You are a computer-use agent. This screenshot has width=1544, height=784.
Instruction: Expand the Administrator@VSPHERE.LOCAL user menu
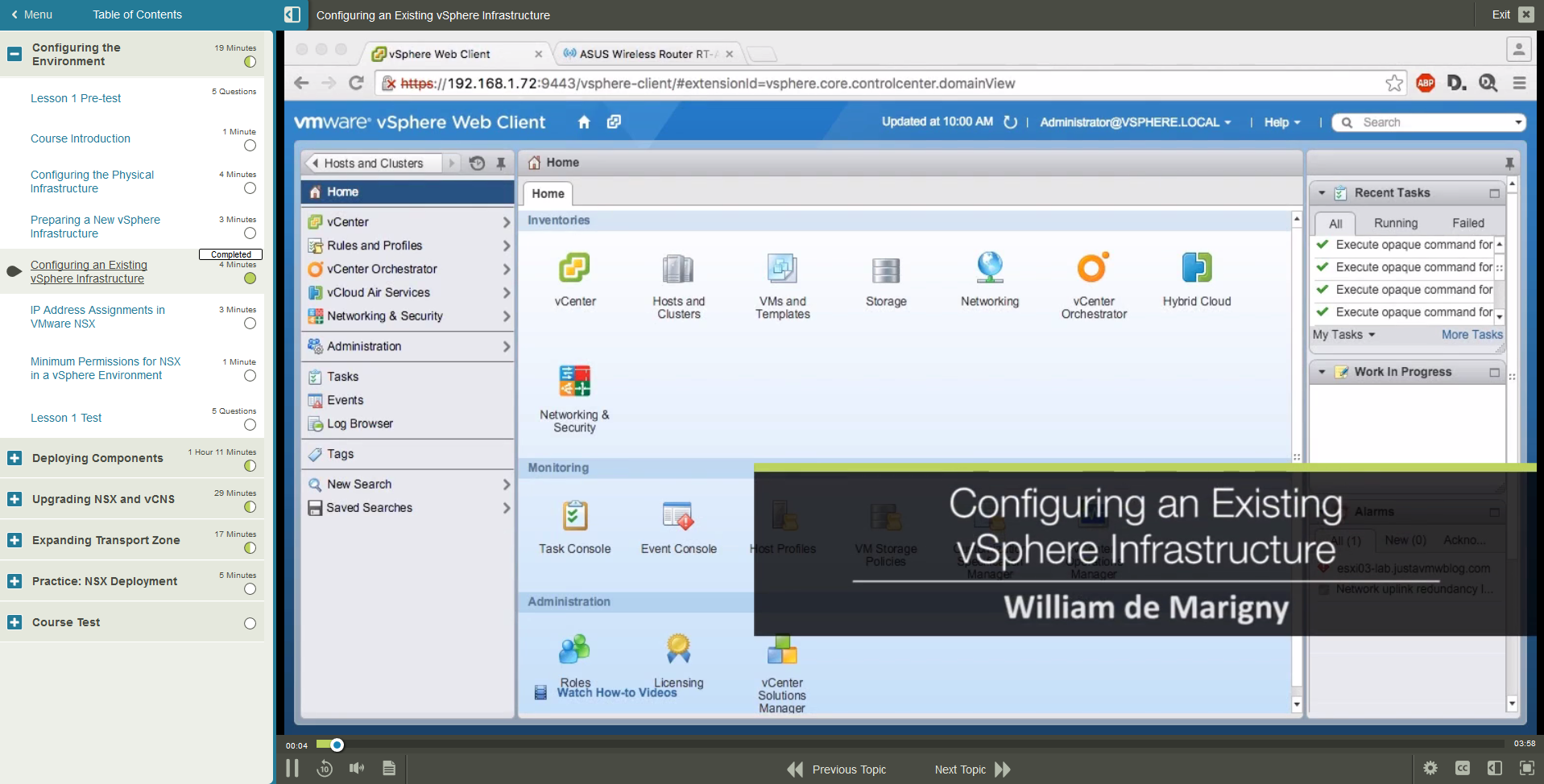(1135, 122)
